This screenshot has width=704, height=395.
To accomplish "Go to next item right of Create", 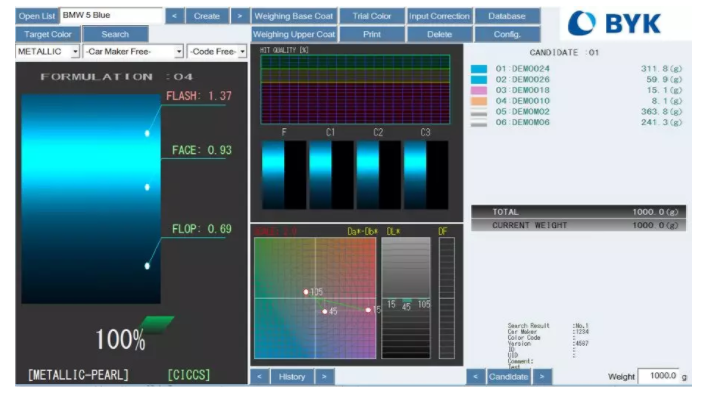I will (240, 16).
